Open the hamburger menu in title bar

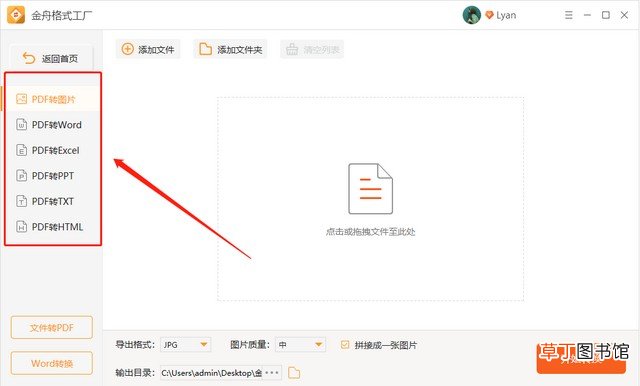[x=569, y=15]
